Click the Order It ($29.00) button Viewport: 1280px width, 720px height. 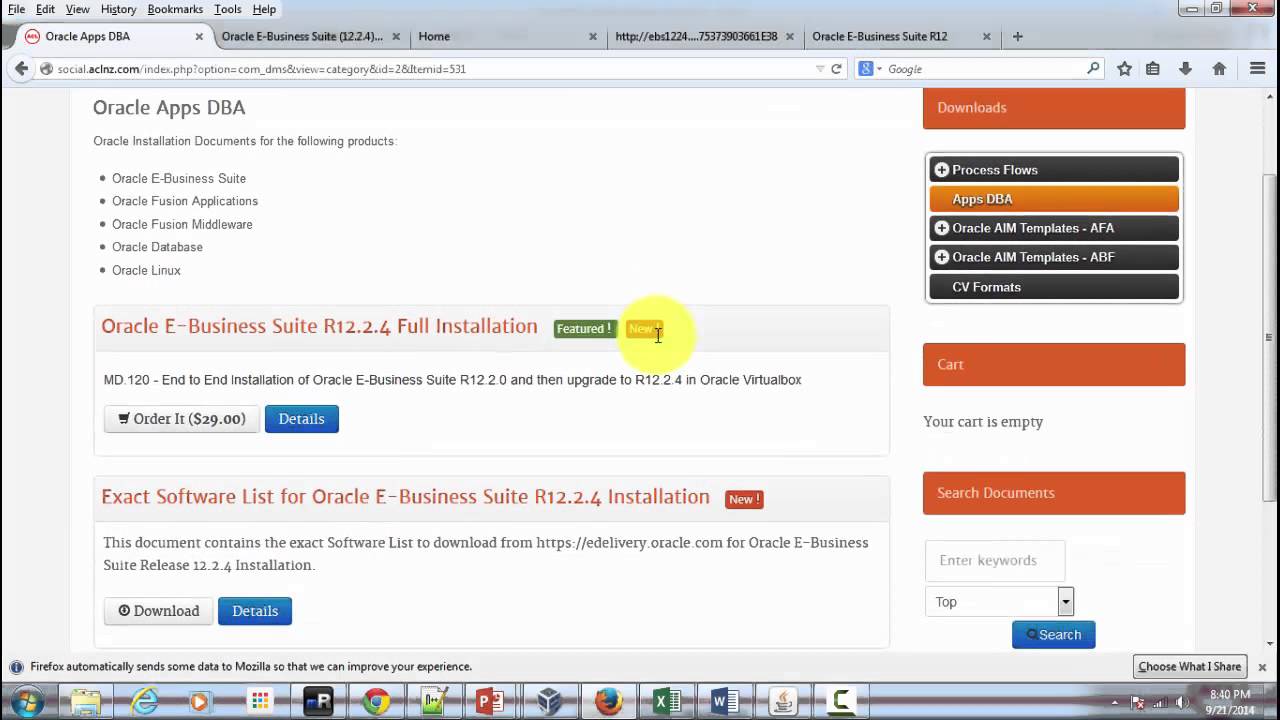point(181,419)
